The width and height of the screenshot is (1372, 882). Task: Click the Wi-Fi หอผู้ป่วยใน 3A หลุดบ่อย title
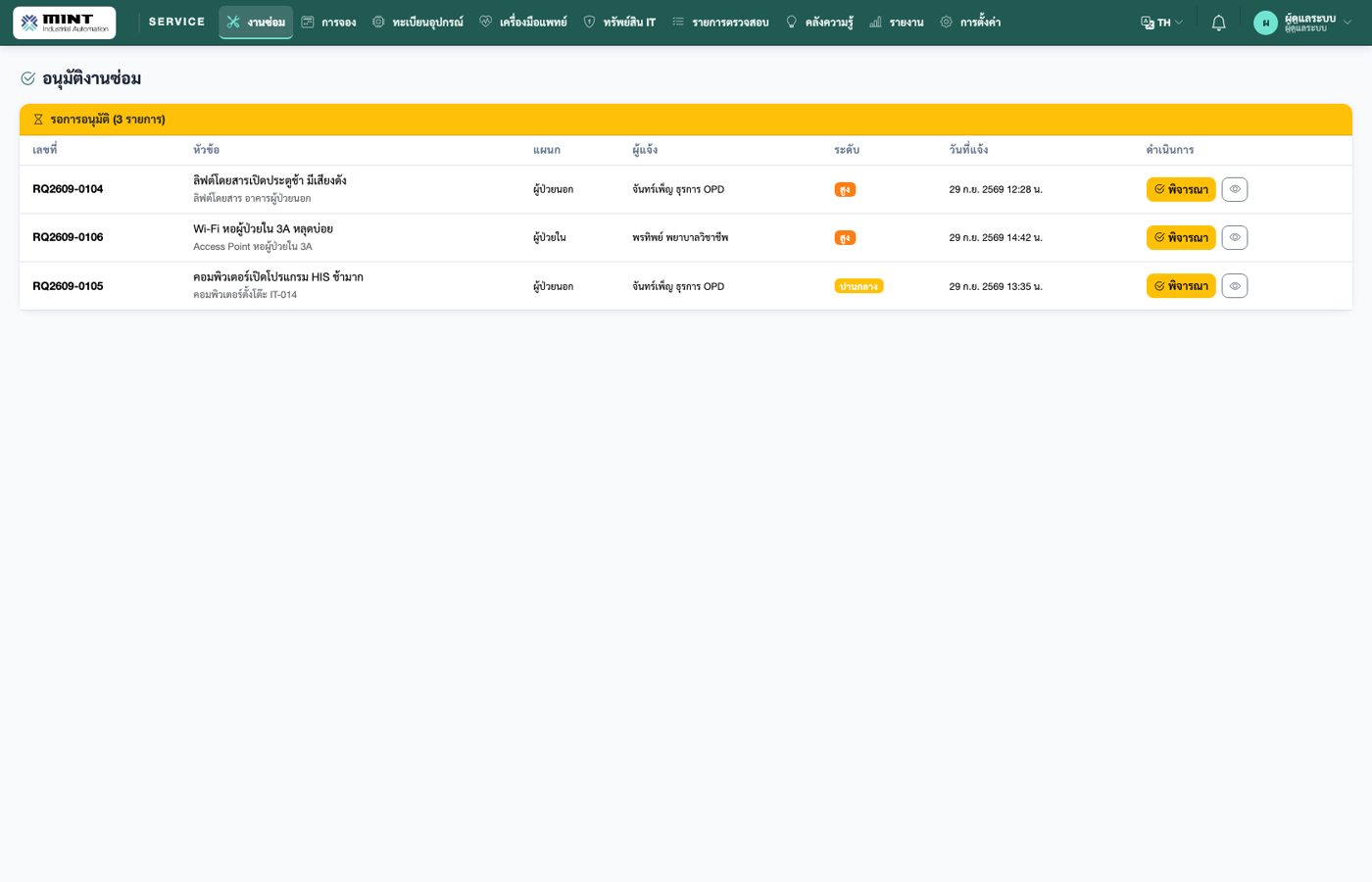(263, 229)
